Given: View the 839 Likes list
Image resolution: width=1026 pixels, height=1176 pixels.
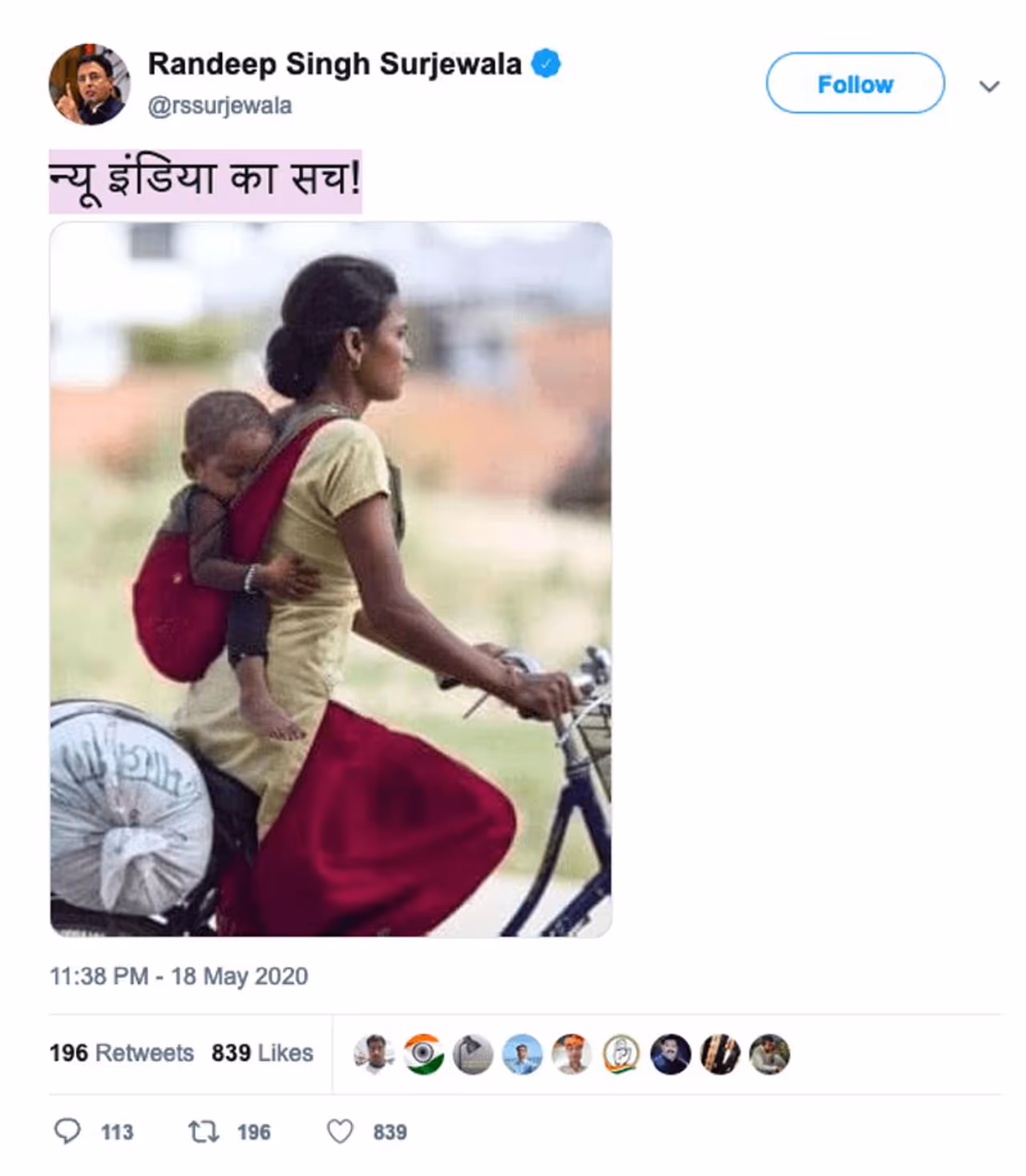Looking at the screenshot, I should [x=262, y=1053].
